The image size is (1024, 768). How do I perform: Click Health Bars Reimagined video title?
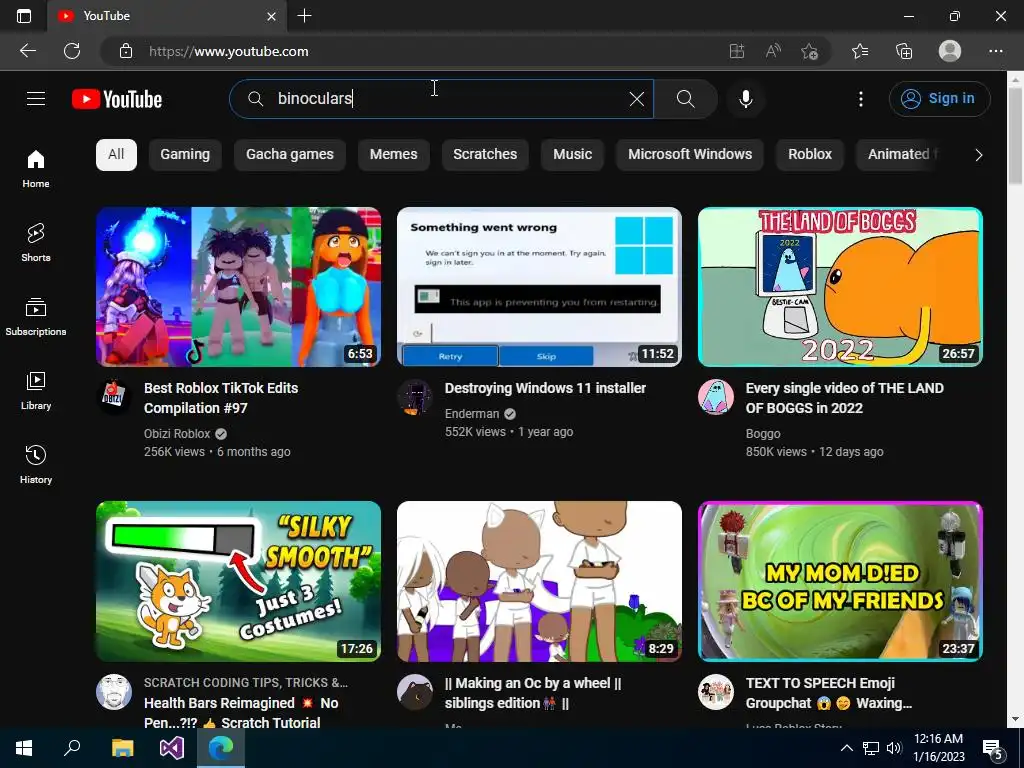[x=241, y=712]
